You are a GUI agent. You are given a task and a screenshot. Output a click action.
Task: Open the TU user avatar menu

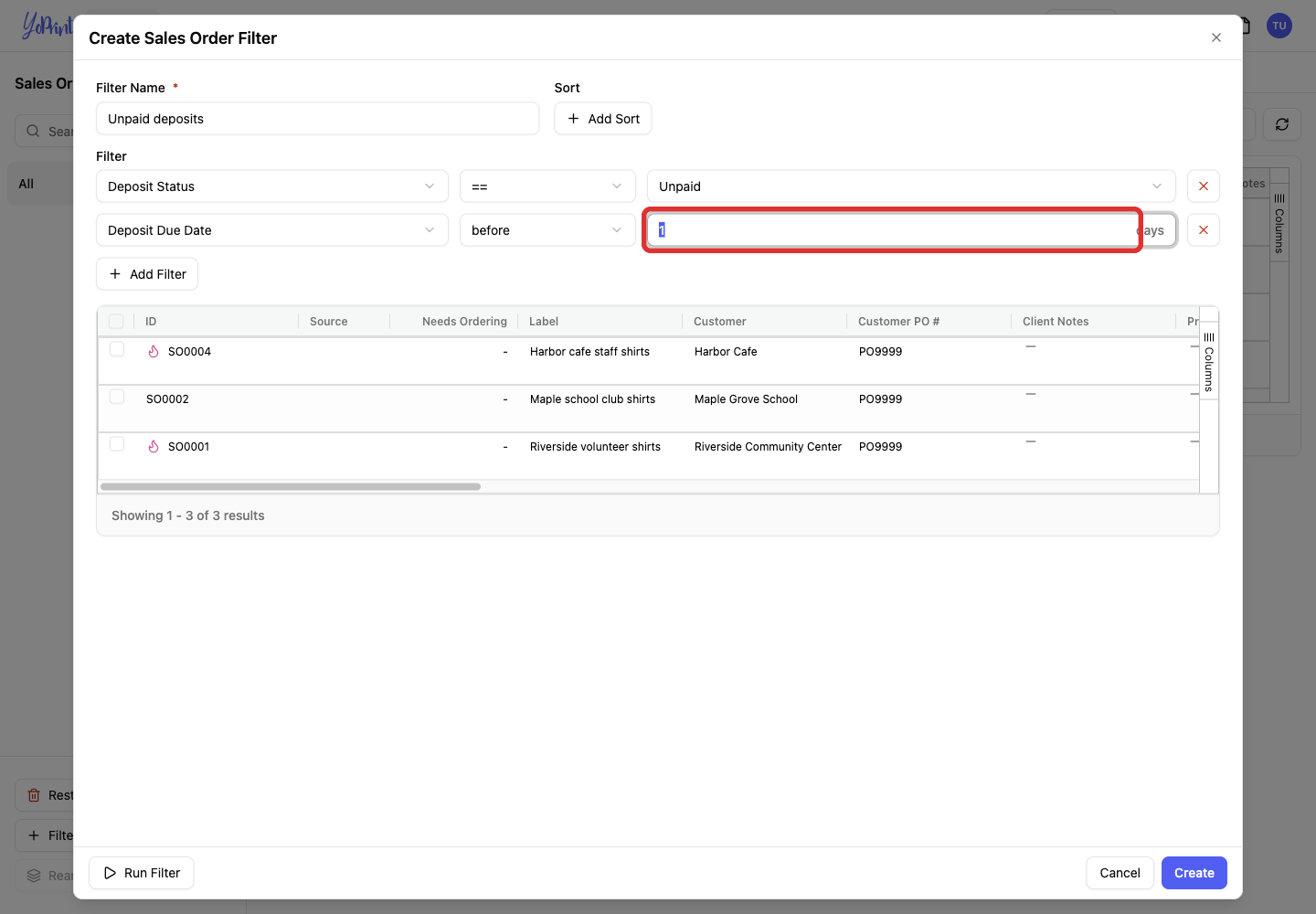pos(1279,26)
